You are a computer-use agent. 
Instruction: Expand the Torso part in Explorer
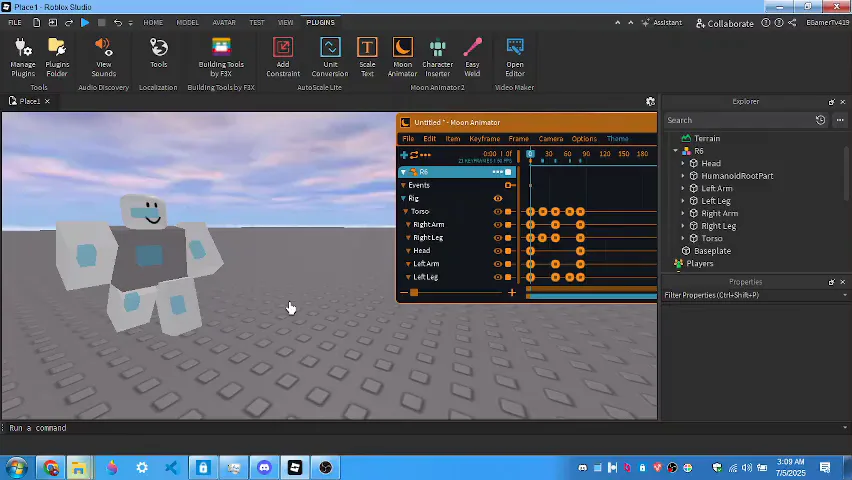coord(683,238)
